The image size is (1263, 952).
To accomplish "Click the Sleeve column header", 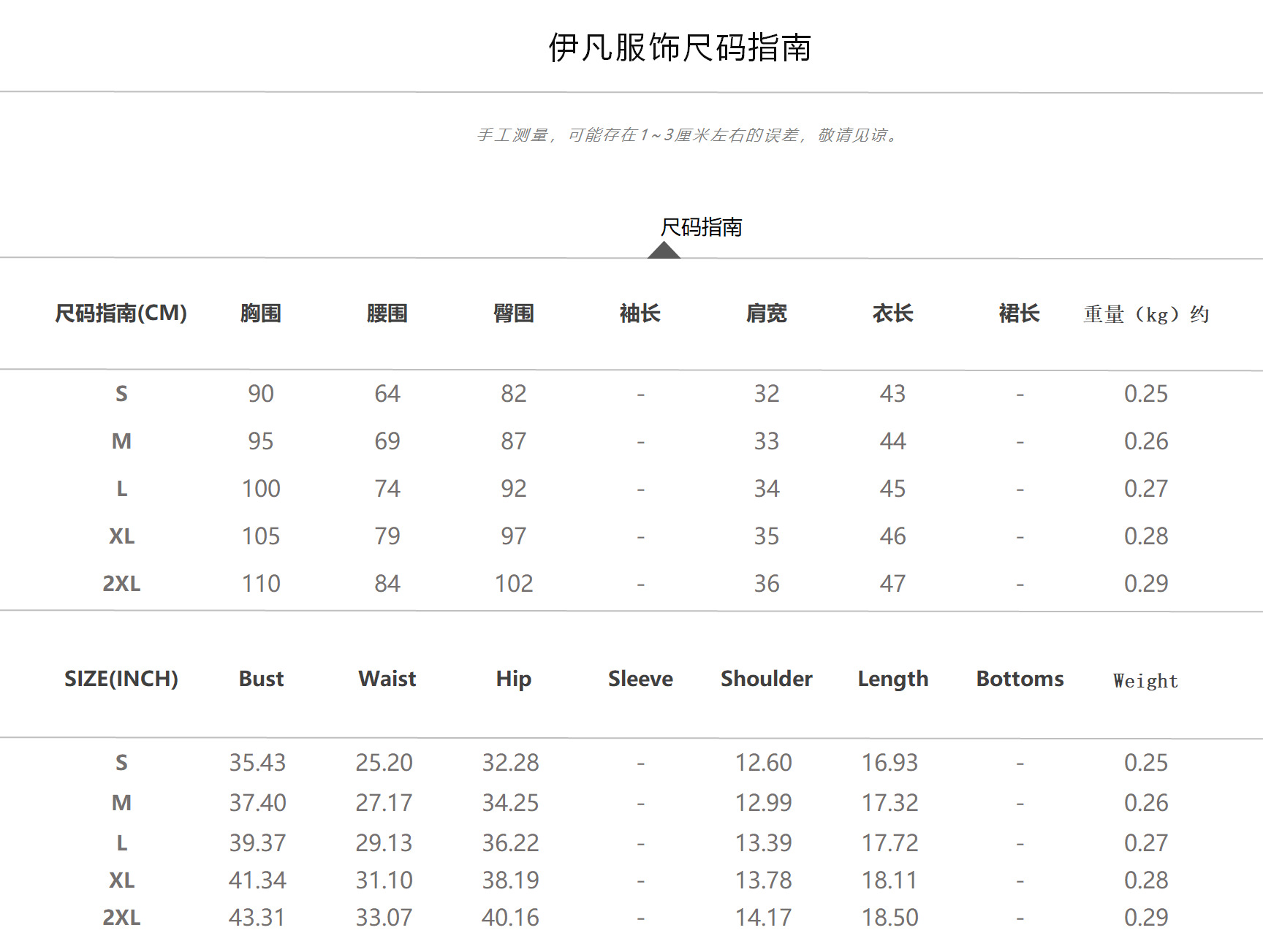I will click(x=640, y=679).
